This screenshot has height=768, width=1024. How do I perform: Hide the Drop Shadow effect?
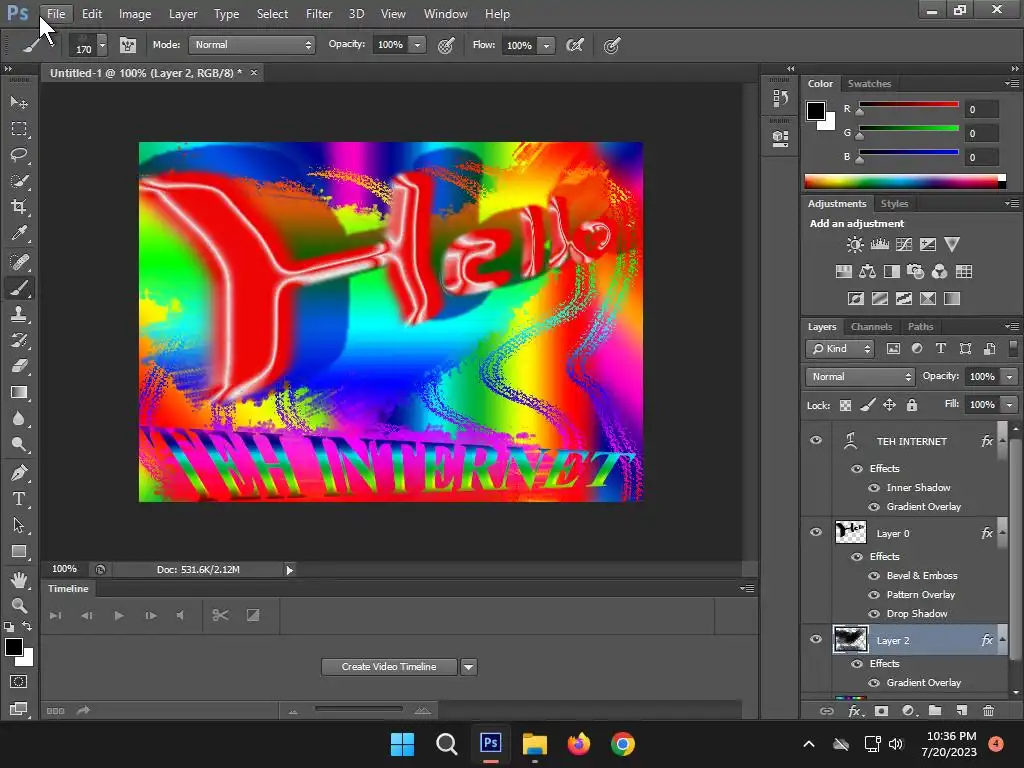(874, 614)
